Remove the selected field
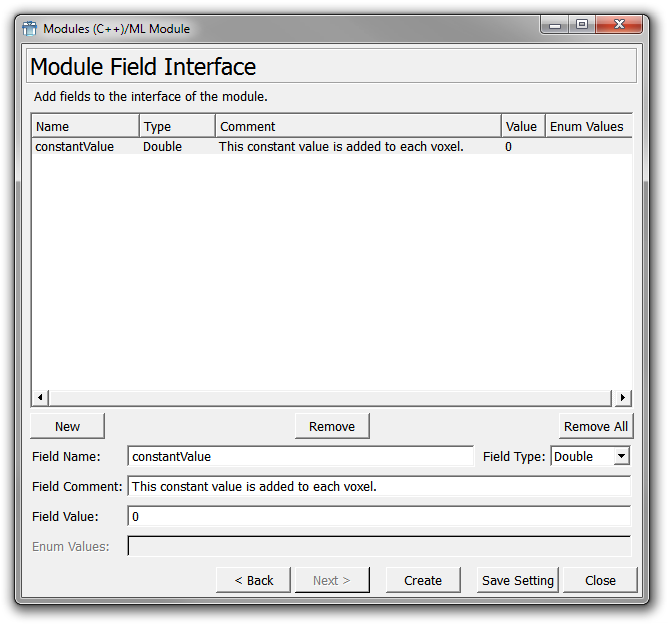Screen dimensions: 669x625 (x=331, y=426)
